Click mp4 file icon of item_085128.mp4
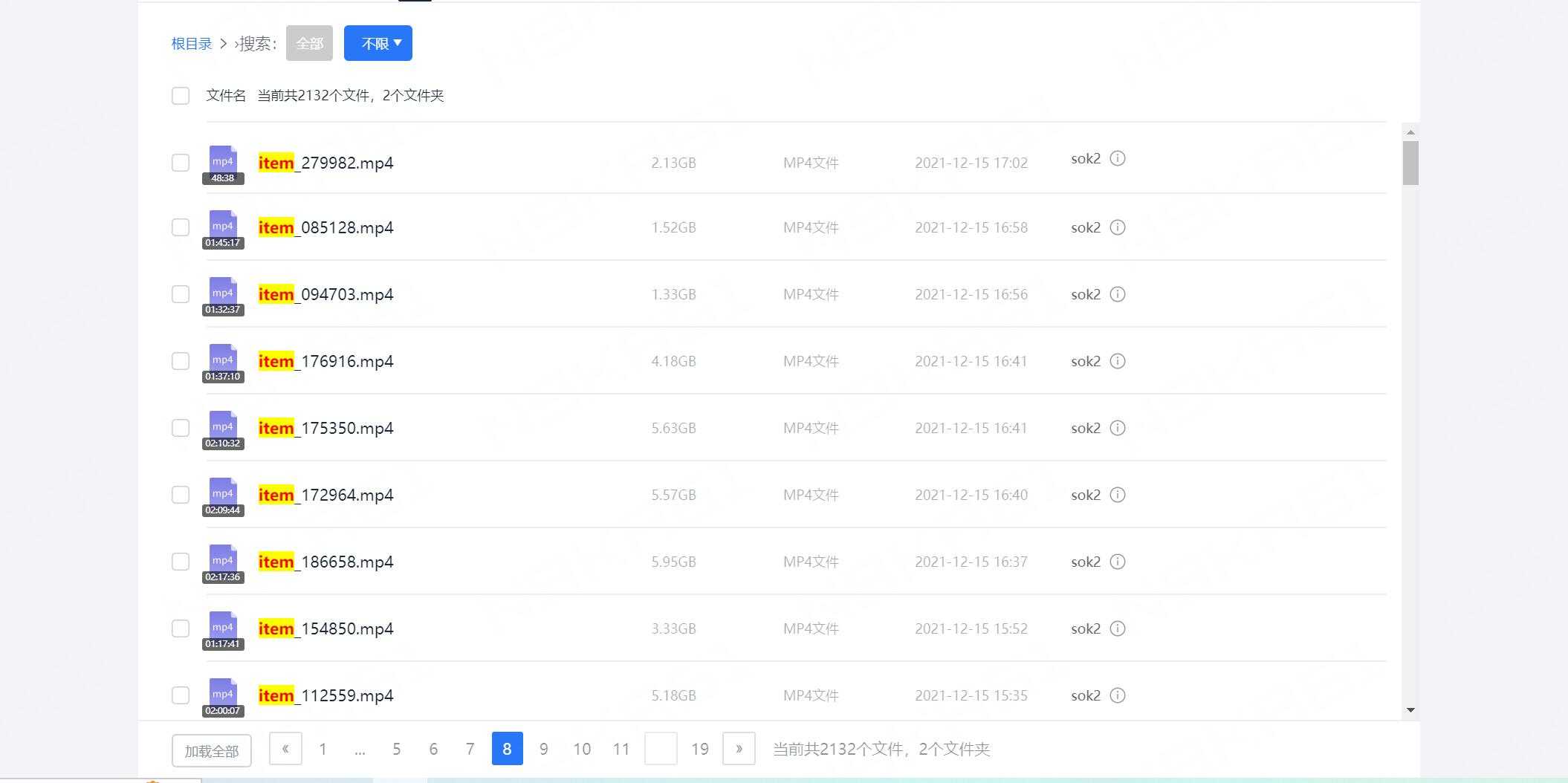The width and height of the screenshot is (1568, 783). [x=223, y=226]
